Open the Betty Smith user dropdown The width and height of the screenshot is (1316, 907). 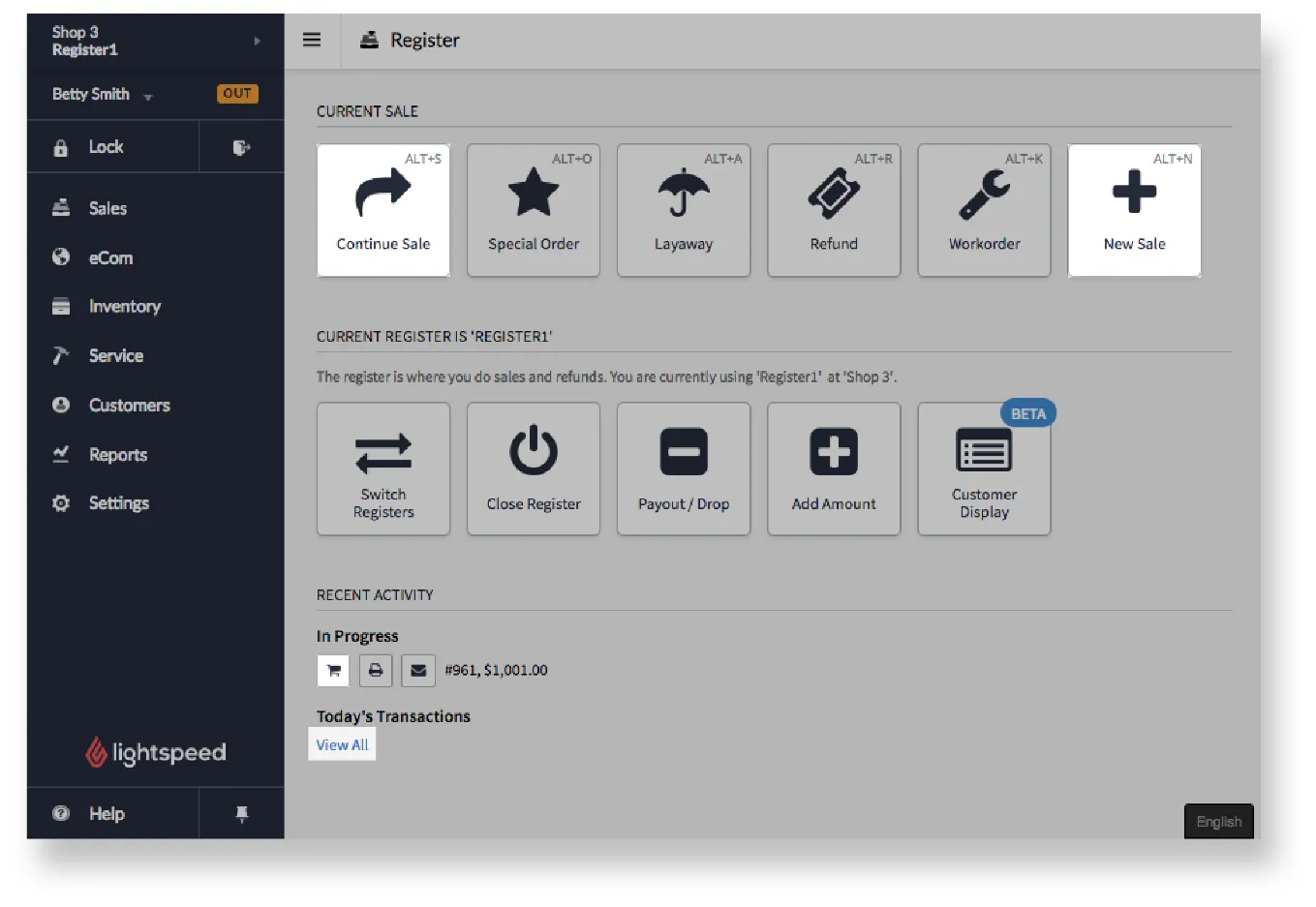pos(103,94)
